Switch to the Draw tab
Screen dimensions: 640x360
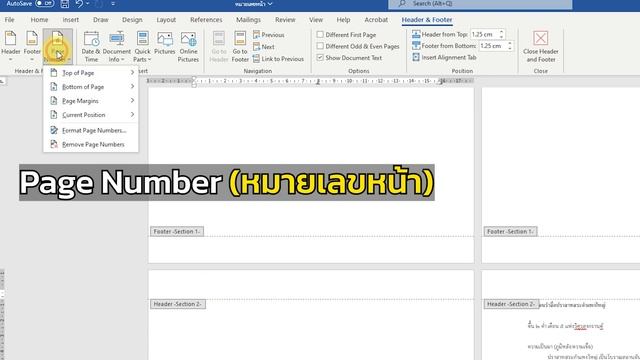tap(100, 20)
